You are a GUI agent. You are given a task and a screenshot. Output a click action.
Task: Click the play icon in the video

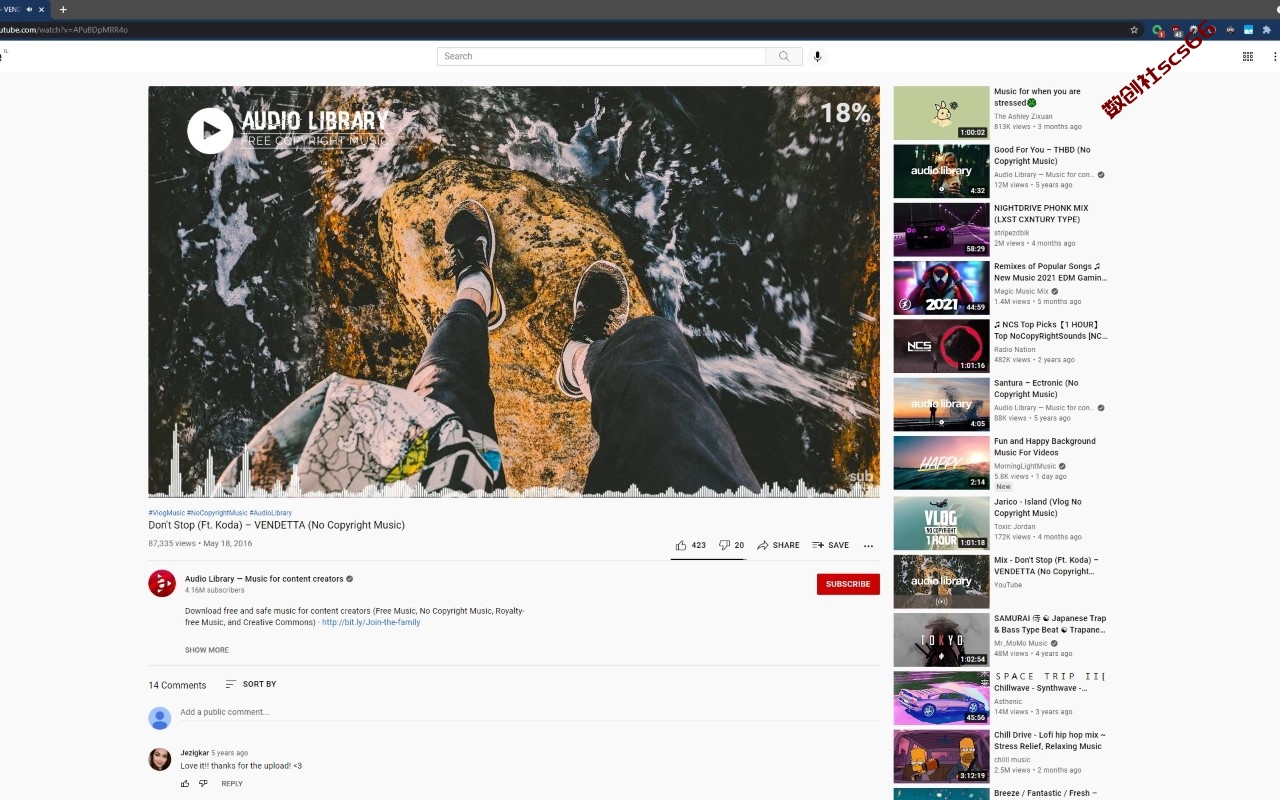(210, 130)
